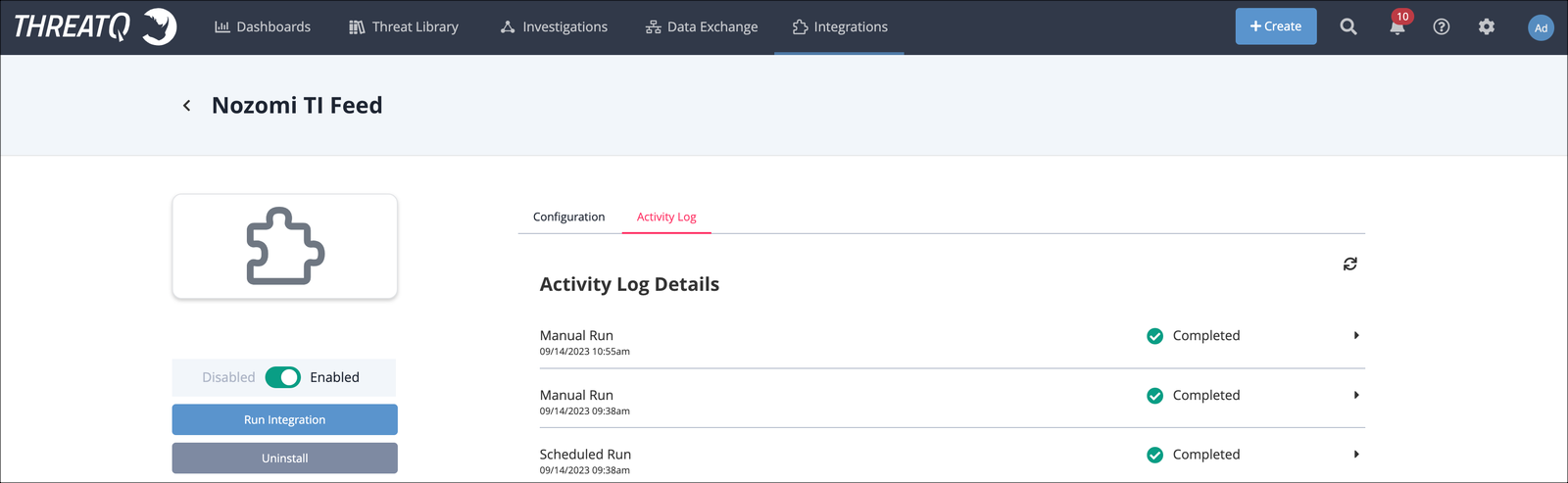Expand the Scheduled Run 09:38am entry
Screen dimensions: 1568x483
1356,454
